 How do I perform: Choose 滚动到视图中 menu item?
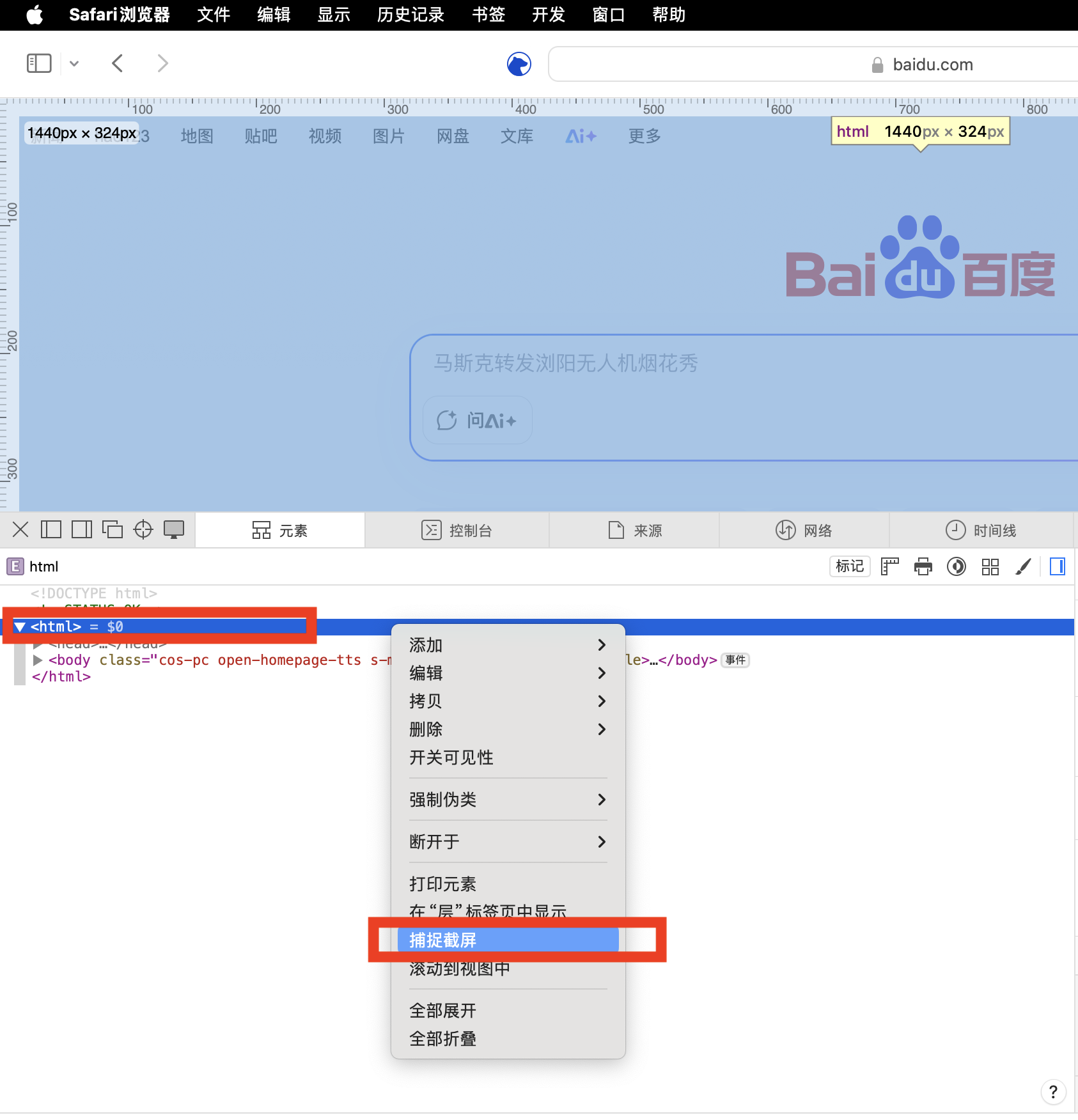click(508, 968)
